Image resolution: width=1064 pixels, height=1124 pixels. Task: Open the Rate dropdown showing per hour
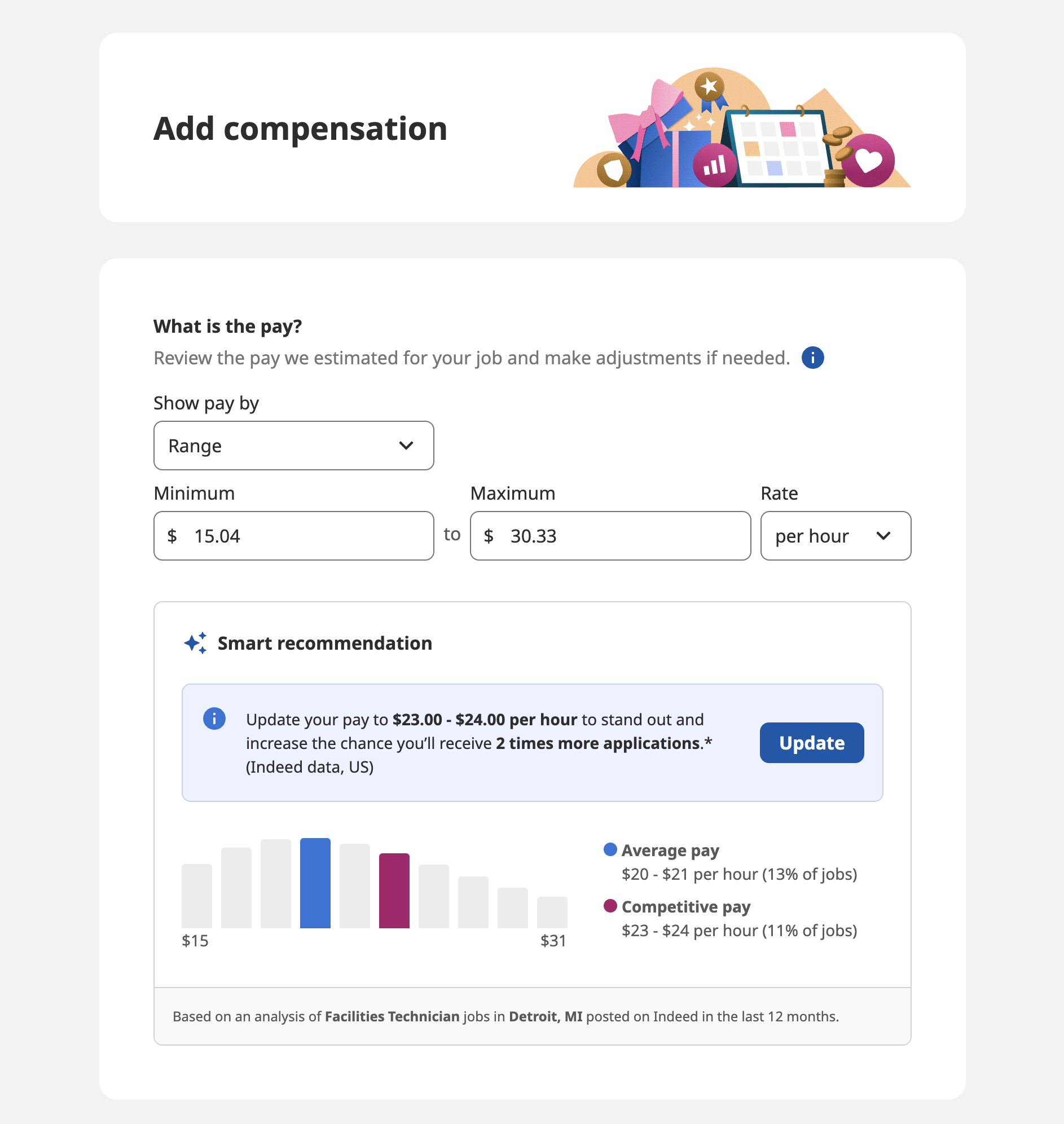pyautogui.click(x=835, y=536)
